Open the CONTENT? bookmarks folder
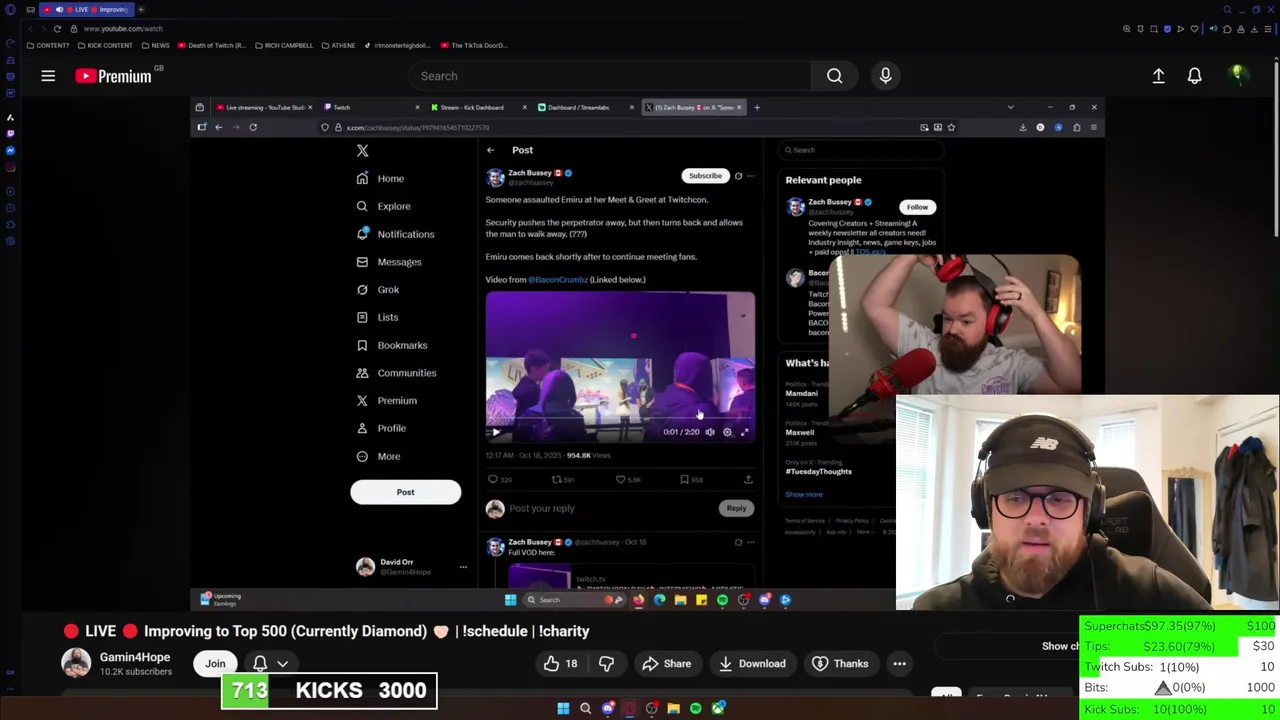The image size is (1280, 720). (49, 45)
